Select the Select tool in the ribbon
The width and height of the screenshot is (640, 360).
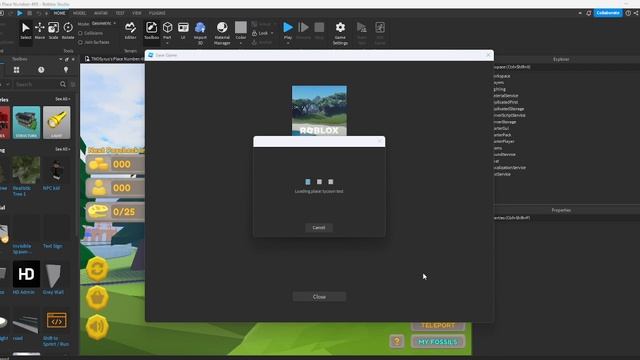25,31
